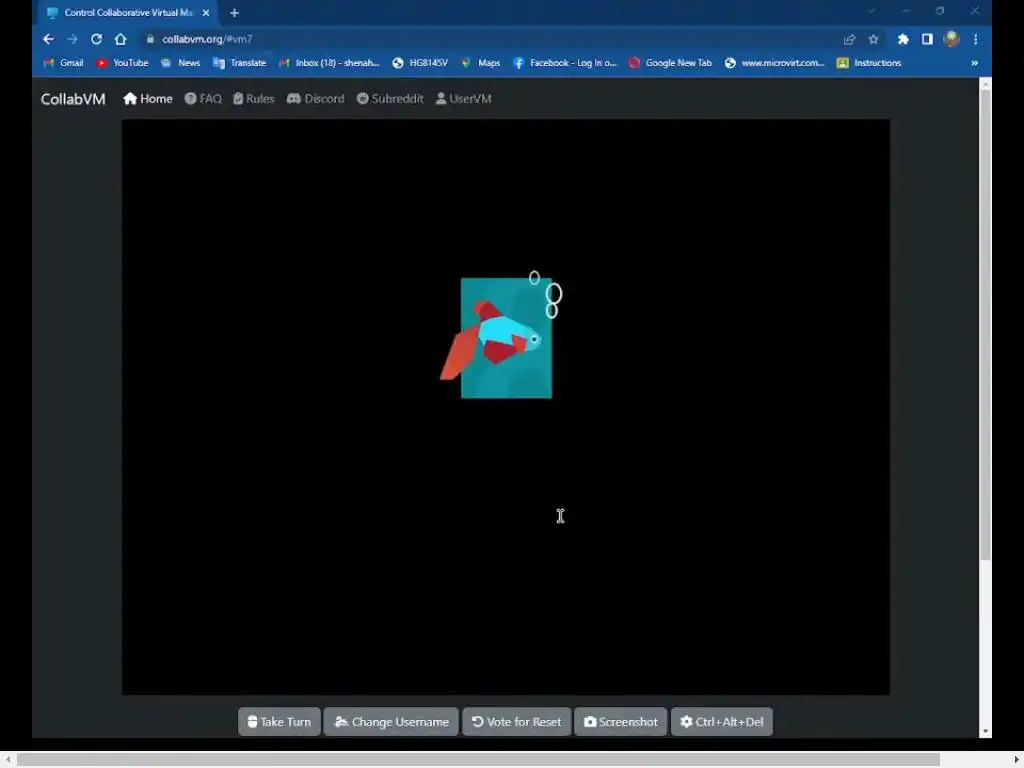Reload the CollabVM page
The image size is (1024, 768).
pos(96,39)
